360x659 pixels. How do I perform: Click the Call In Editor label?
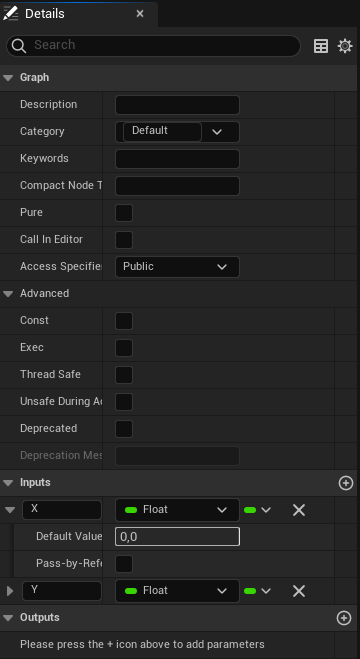click(x=51, y=239)
